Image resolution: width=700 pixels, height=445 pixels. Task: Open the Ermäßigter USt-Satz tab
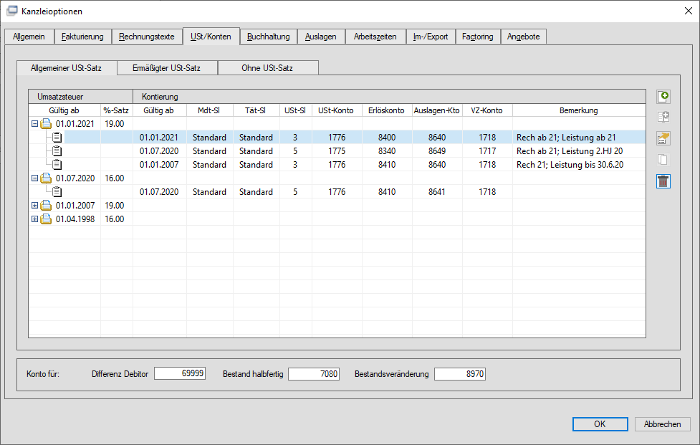167,68
